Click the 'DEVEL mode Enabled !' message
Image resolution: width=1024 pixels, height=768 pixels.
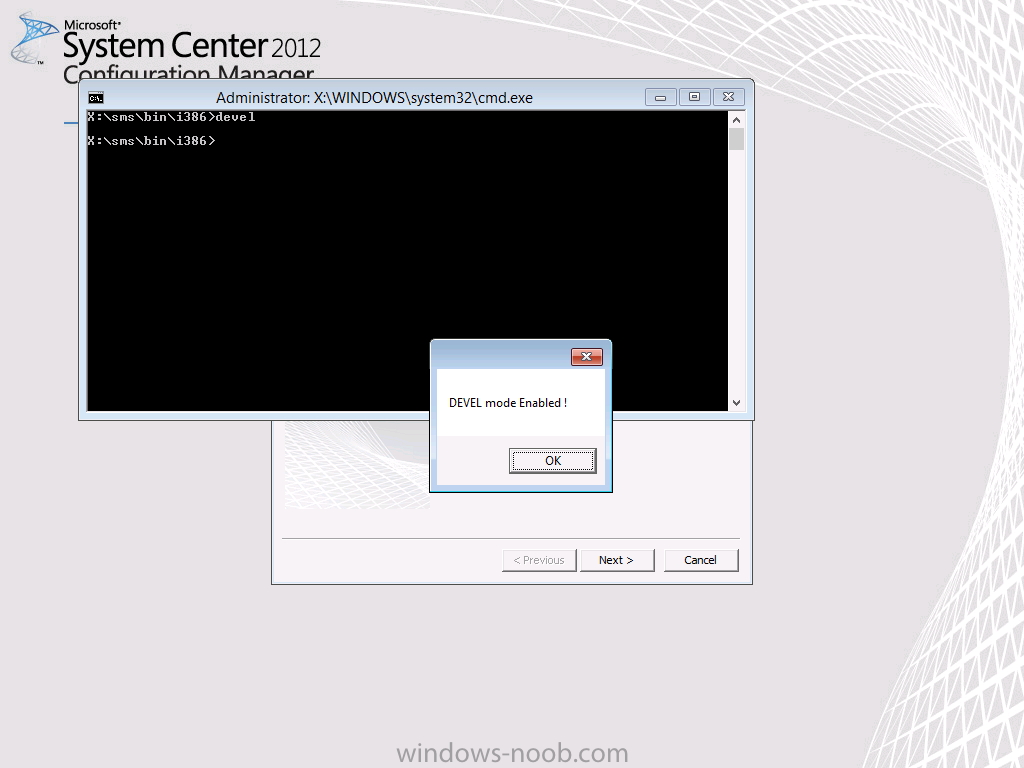point(508,403)
